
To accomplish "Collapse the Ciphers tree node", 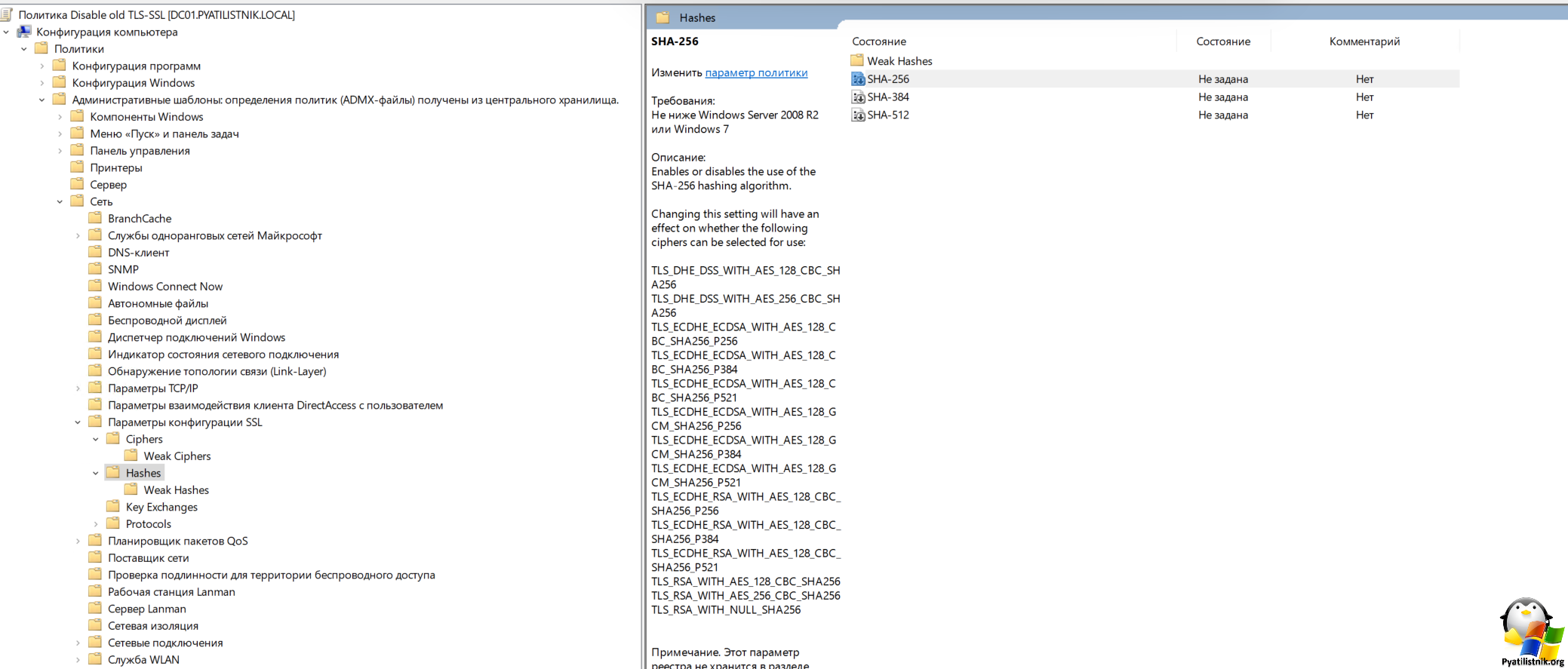I will [96, 439].
